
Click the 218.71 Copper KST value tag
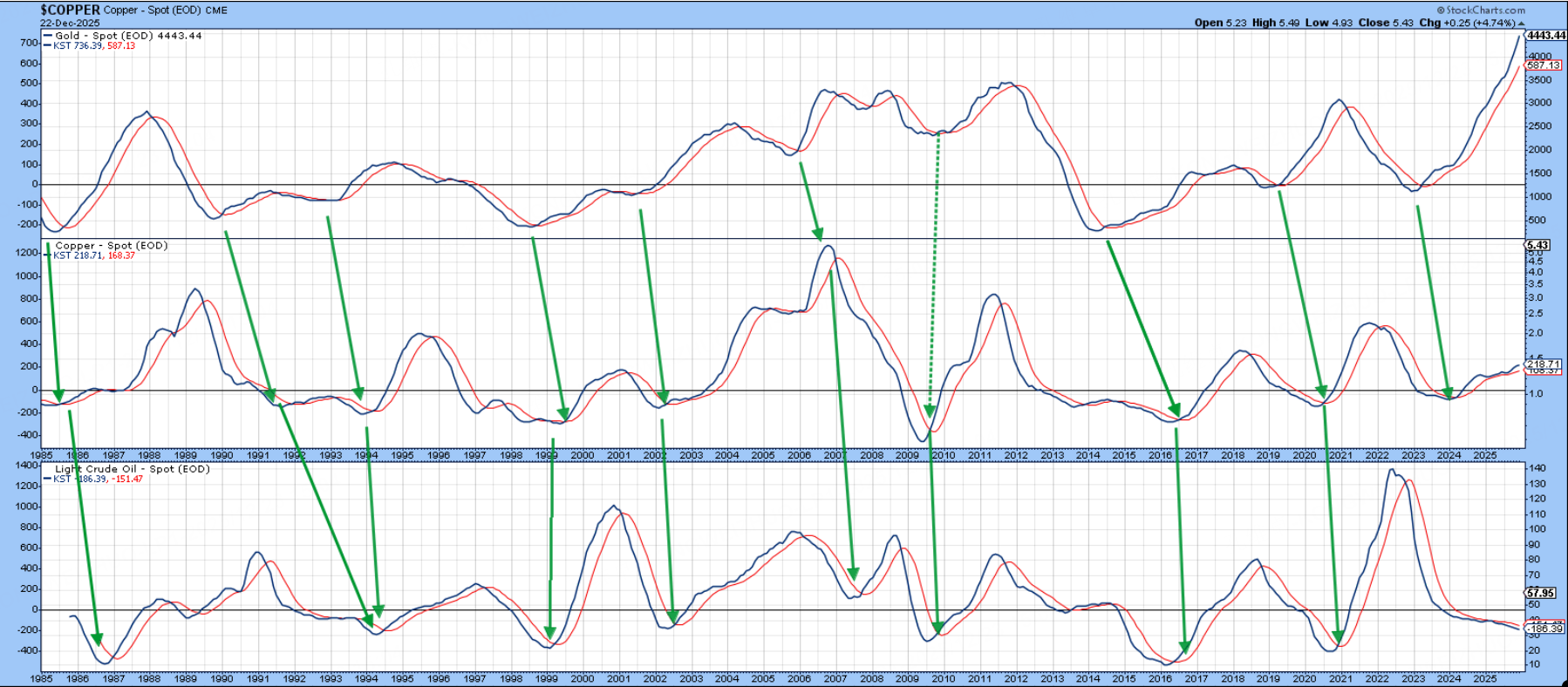pyautogui.click(x=1544, y=364)
